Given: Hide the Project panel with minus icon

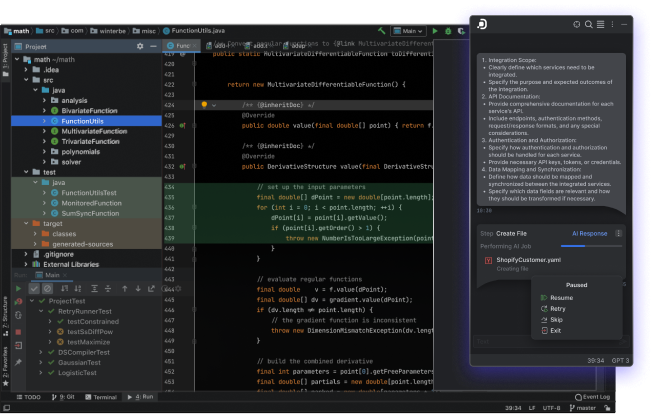Looking at the screenshot, I should tap(153, 46).
